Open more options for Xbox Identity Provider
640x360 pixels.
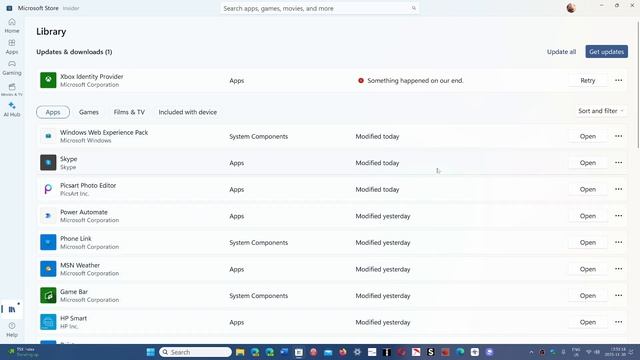(618, 80)
